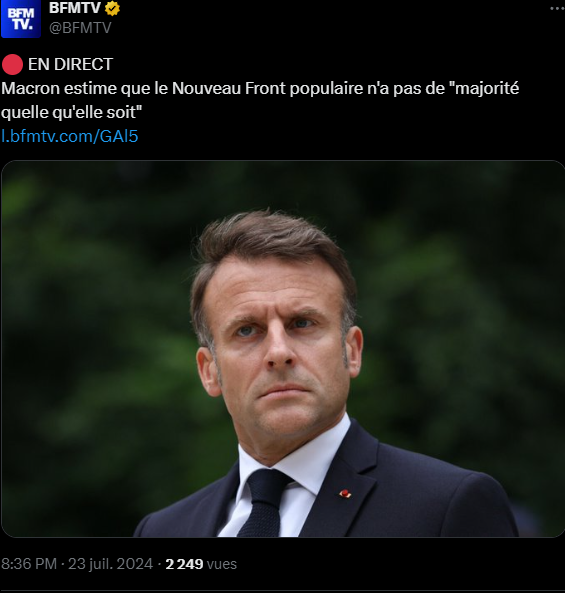This screenshot has width=565, height=593.
Task: Open the BFMTV profile avatar logo
Action: click(21, 19)
